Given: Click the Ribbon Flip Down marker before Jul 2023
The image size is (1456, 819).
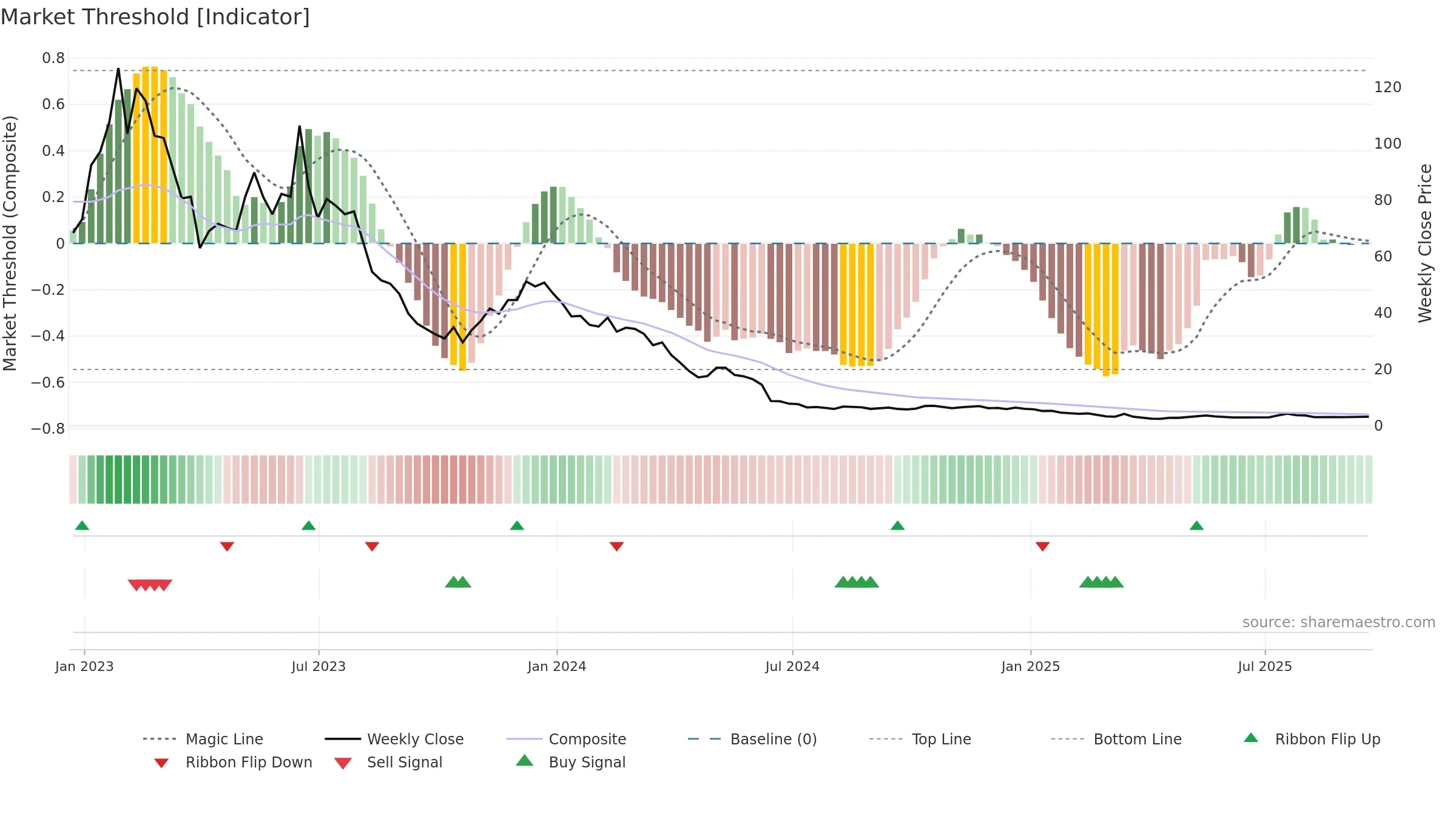Looking at the screenshot, I should click(227, 547).
